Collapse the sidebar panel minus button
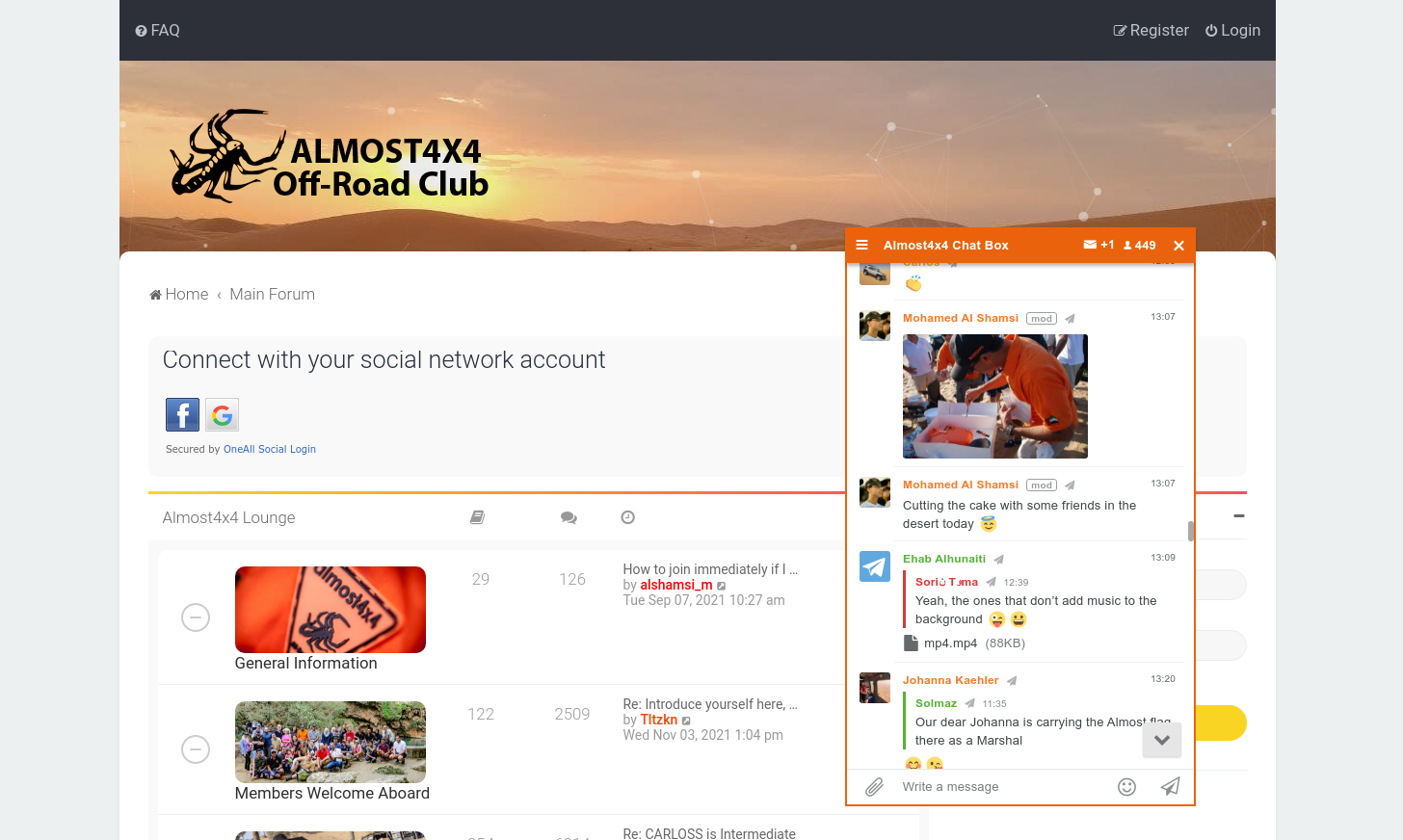Viewport: 1403px width, 840px height. point(1239,516)
